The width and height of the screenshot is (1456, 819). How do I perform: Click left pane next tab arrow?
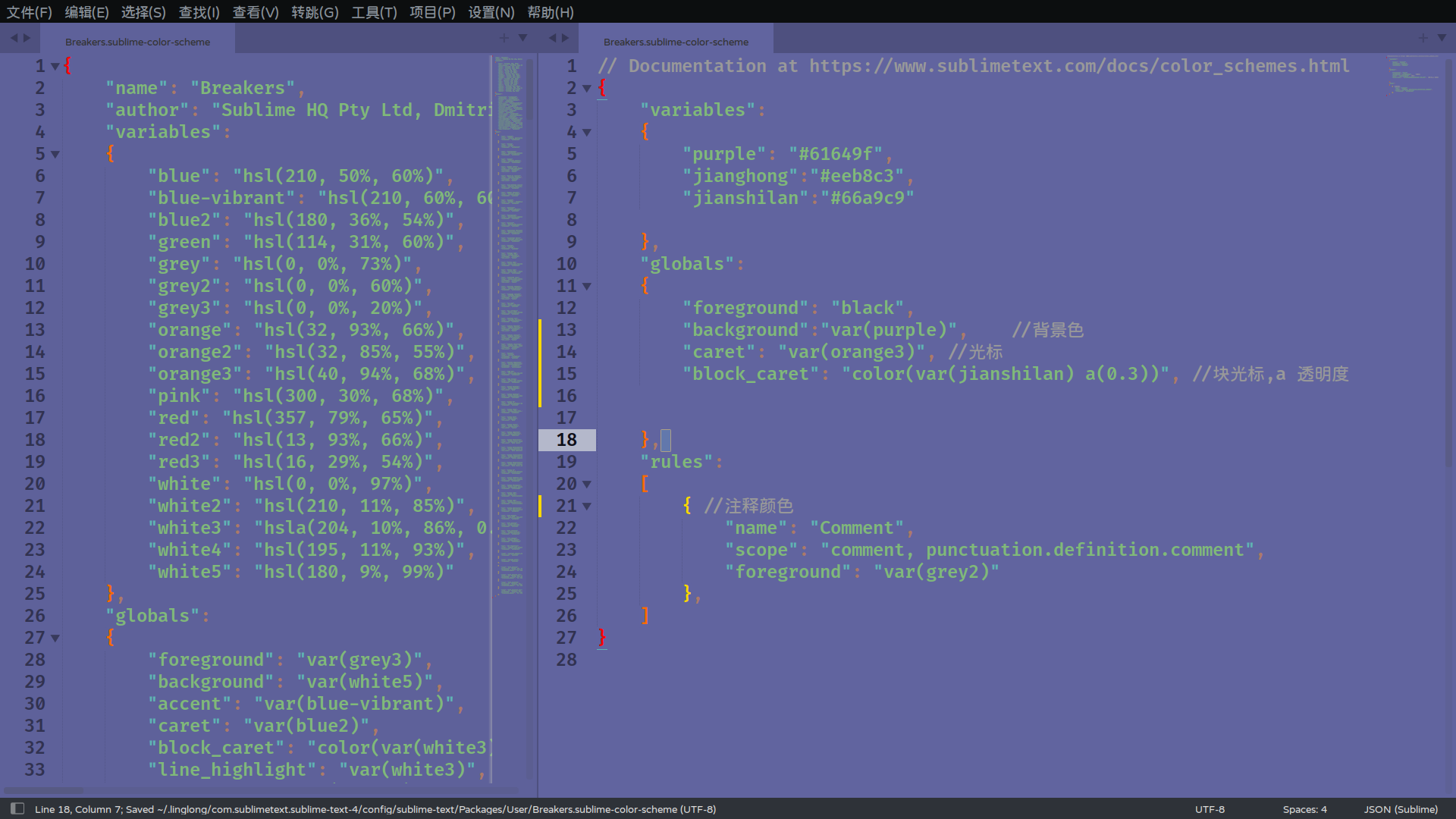27,38
